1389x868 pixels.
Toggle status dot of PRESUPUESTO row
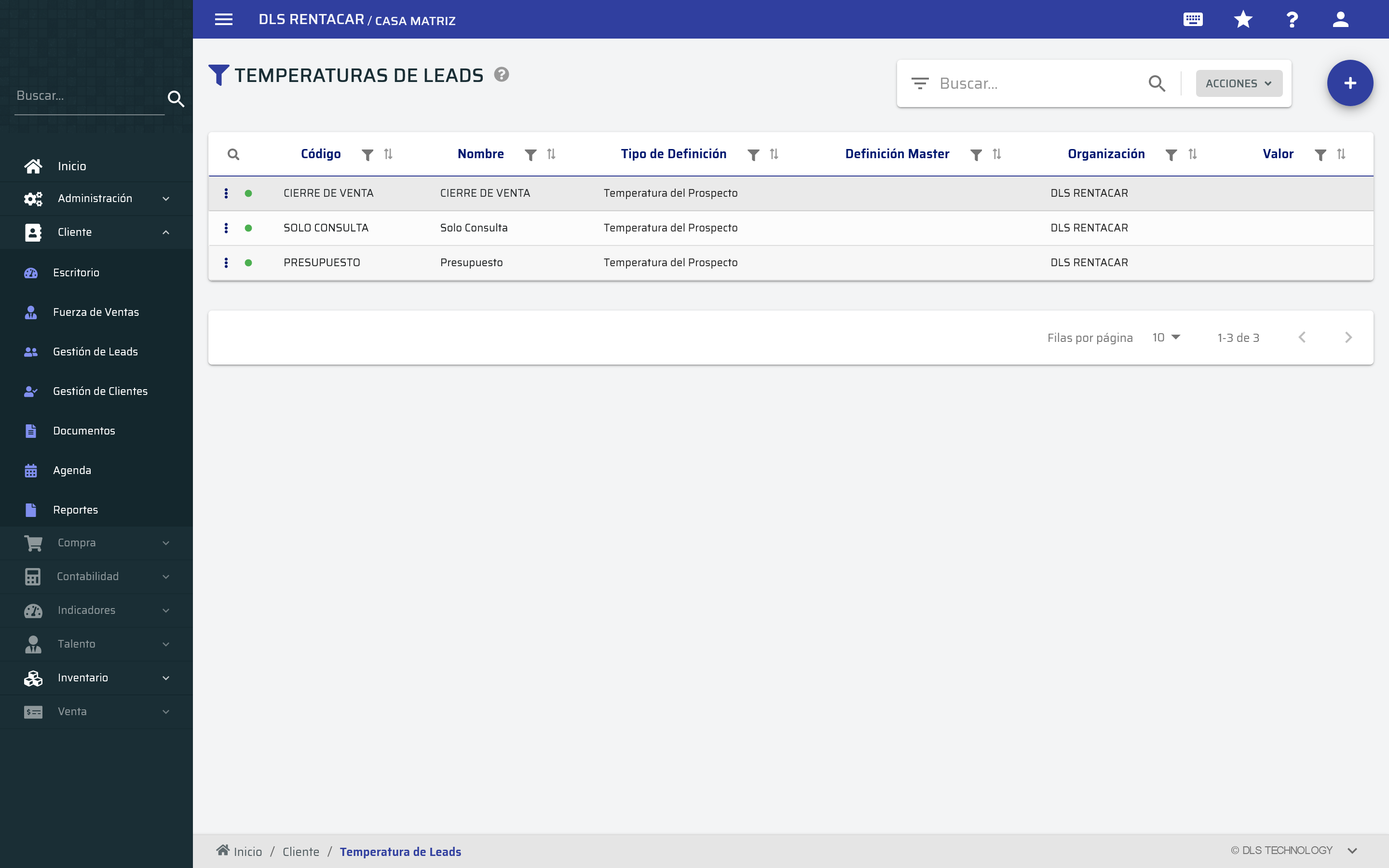pos(248,263)
